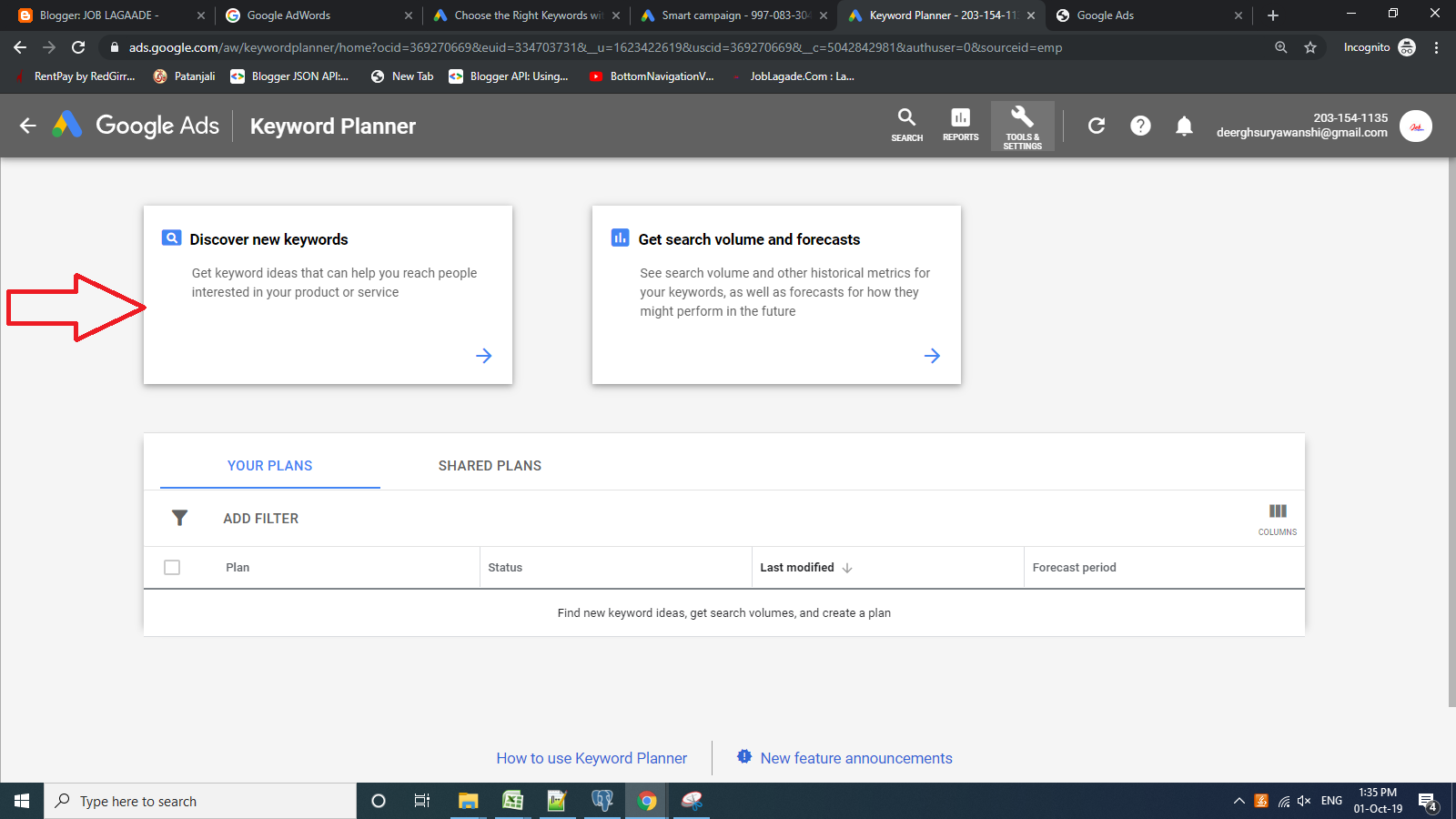Click the filter funnel icon
This screenshot has width=1456, height=819.
179,518
